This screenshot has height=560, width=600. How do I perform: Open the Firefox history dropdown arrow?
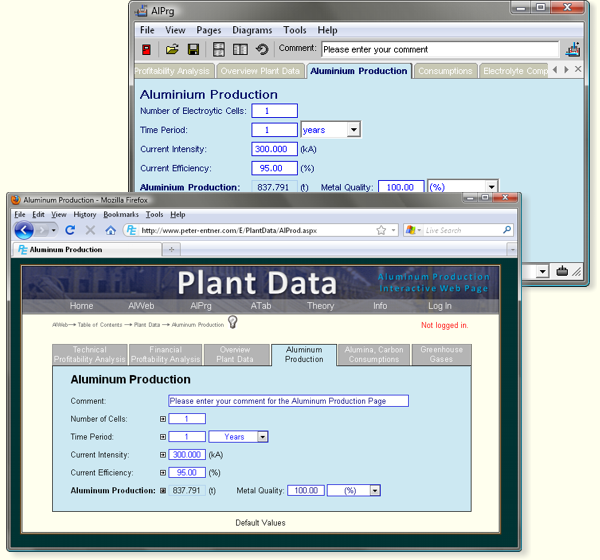coord(54,230)
